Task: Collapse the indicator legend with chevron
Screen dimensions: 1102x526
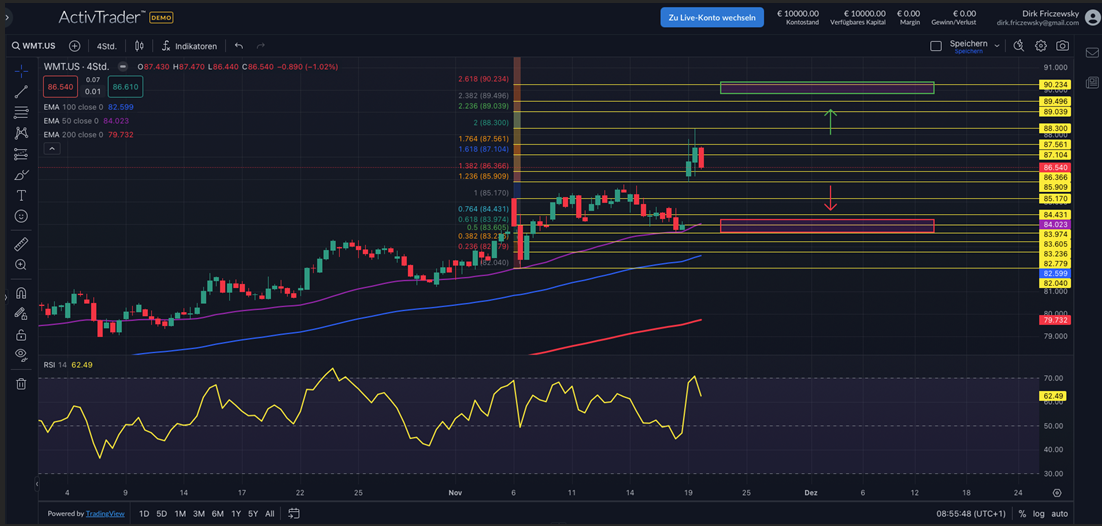Action: 52,149
